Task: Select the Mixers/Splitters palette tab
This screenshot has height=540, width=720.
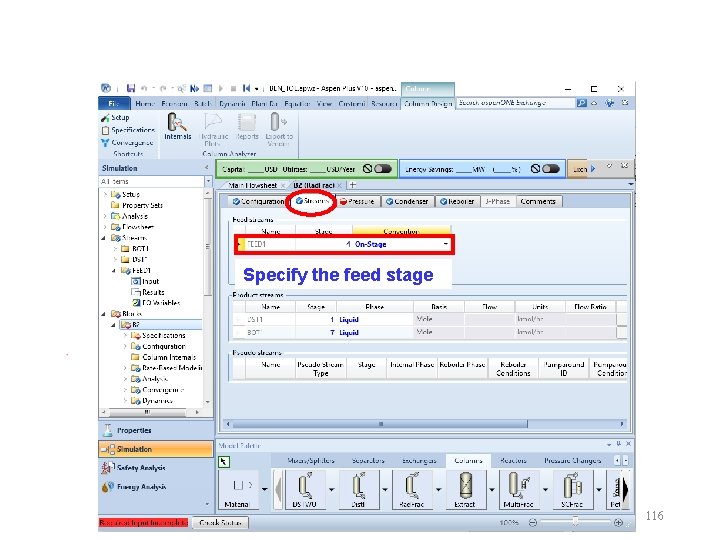Action: (x=311, y=460)
